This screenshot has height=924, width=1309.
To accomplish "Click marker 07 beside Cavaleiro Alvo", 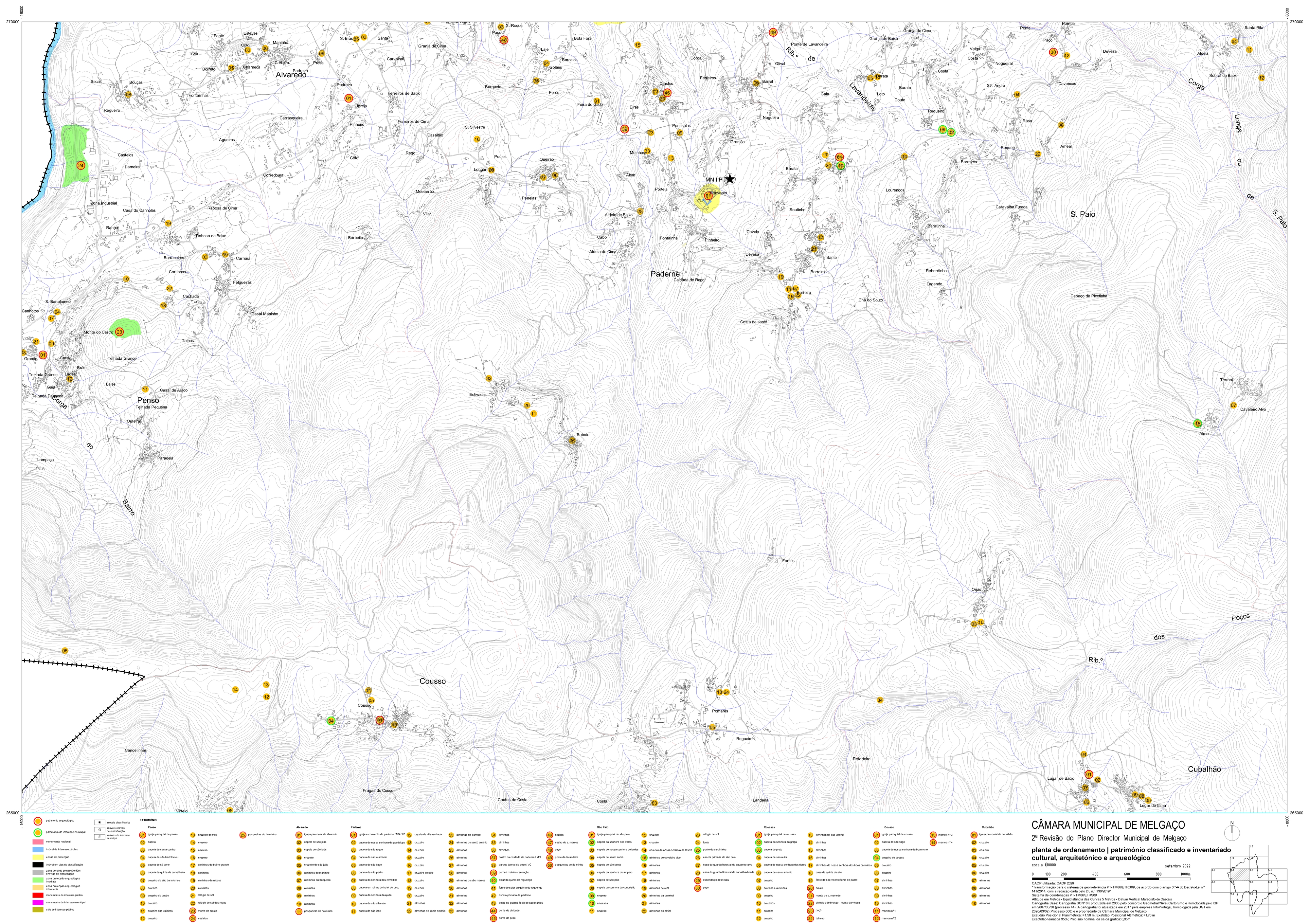I will (1233, 405).
